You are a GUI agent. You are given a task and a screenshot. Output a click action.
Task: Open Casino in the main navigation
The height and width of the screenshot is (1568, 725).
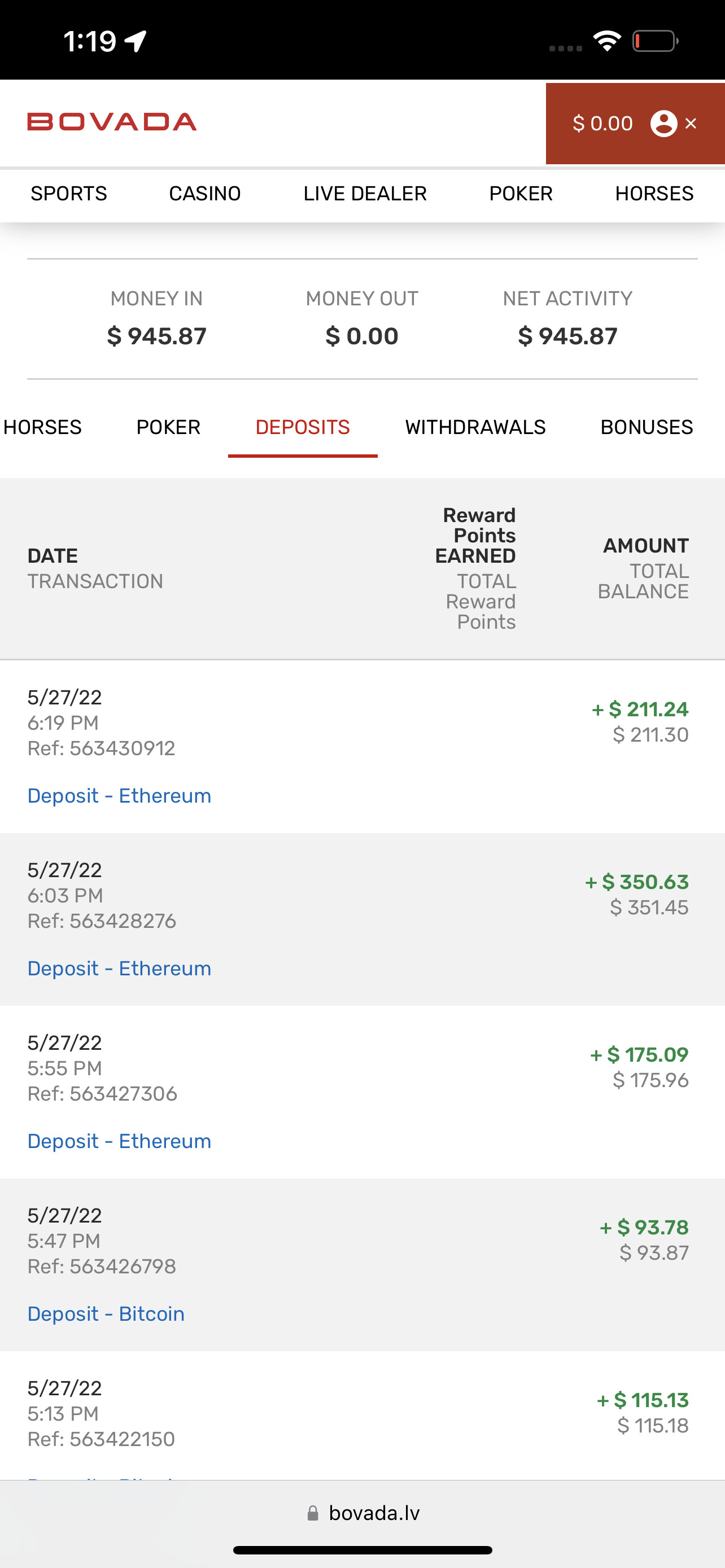[204, 194]
